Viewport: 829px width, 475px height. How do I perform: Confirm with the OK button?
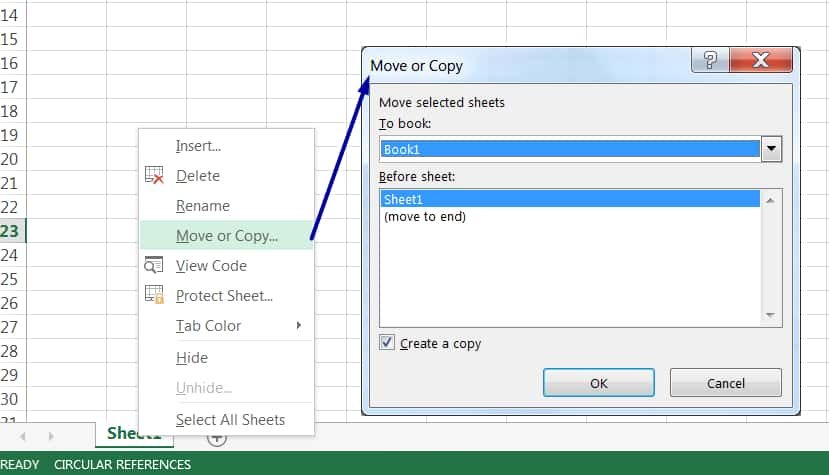pyautogui.click(x=598, y=383)
